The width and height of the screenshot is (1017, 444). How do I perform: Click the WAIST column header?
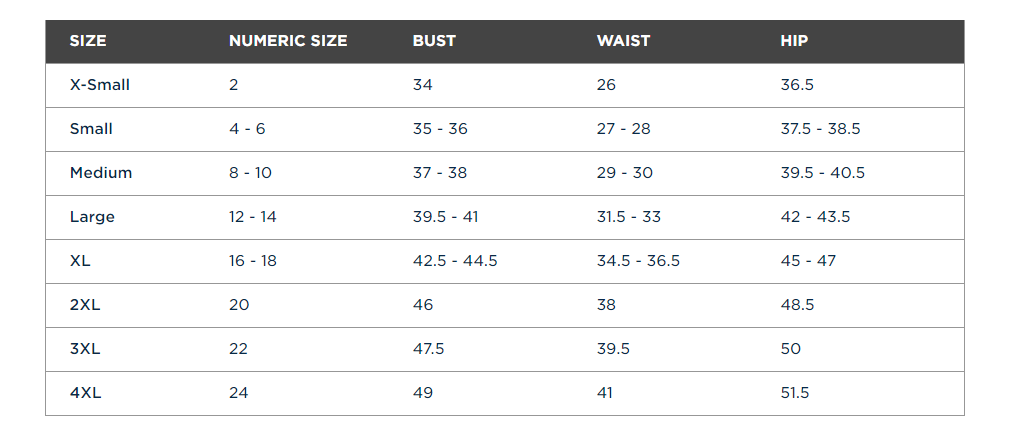pos(623,41)
